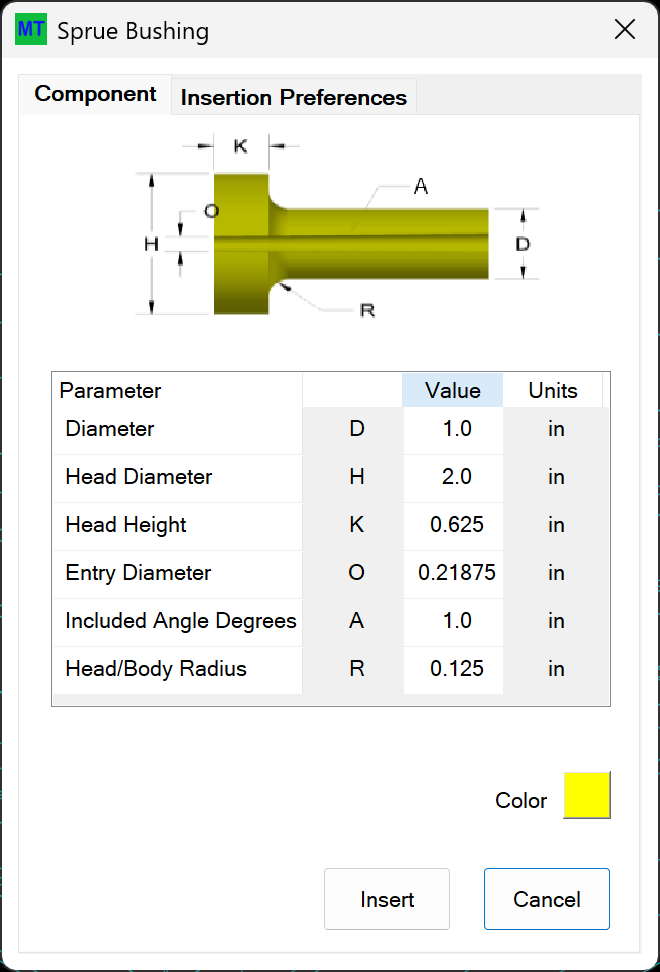The height and width of the screenshot is (972, 660).
Task: Edit the Head Height value 0.625
Action: [453, 525]
